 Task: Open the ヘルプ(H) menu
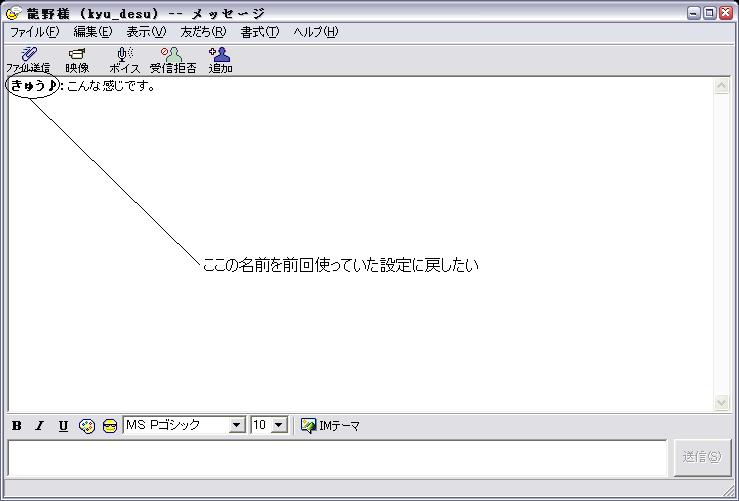316,32
